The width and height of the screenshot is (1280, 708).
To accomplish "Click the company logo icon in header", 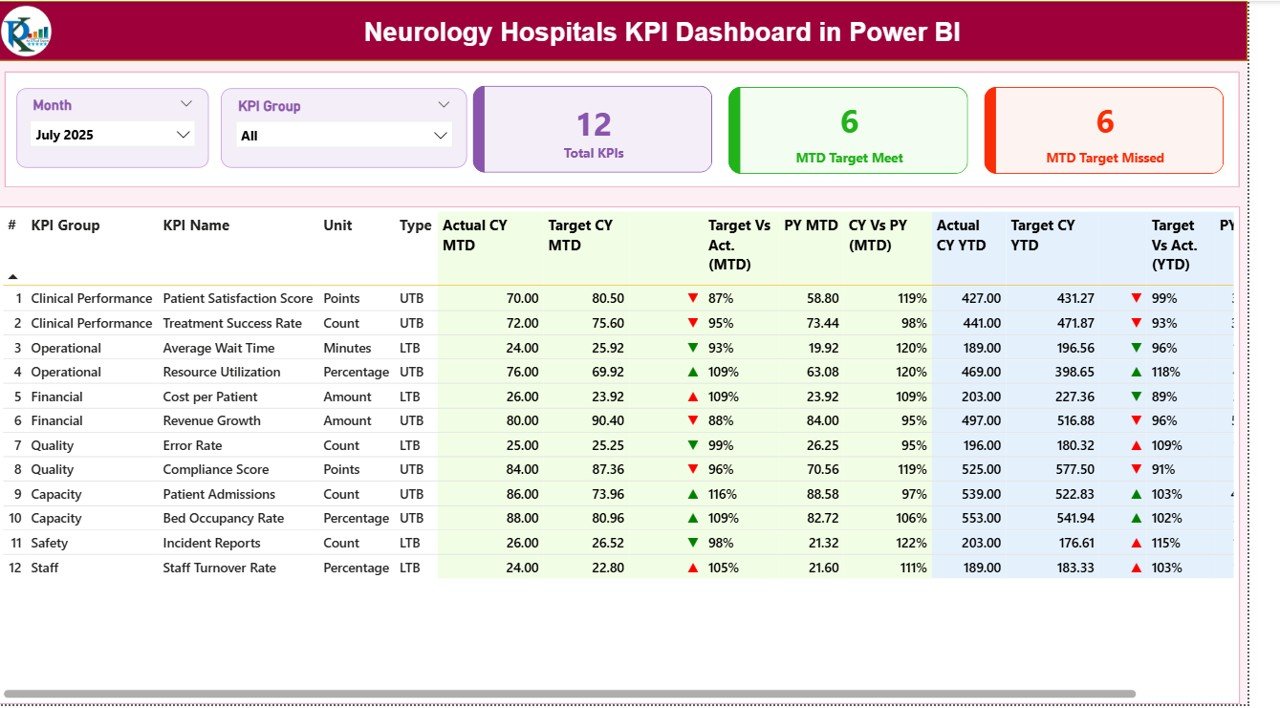I will [x=27, y=31].
